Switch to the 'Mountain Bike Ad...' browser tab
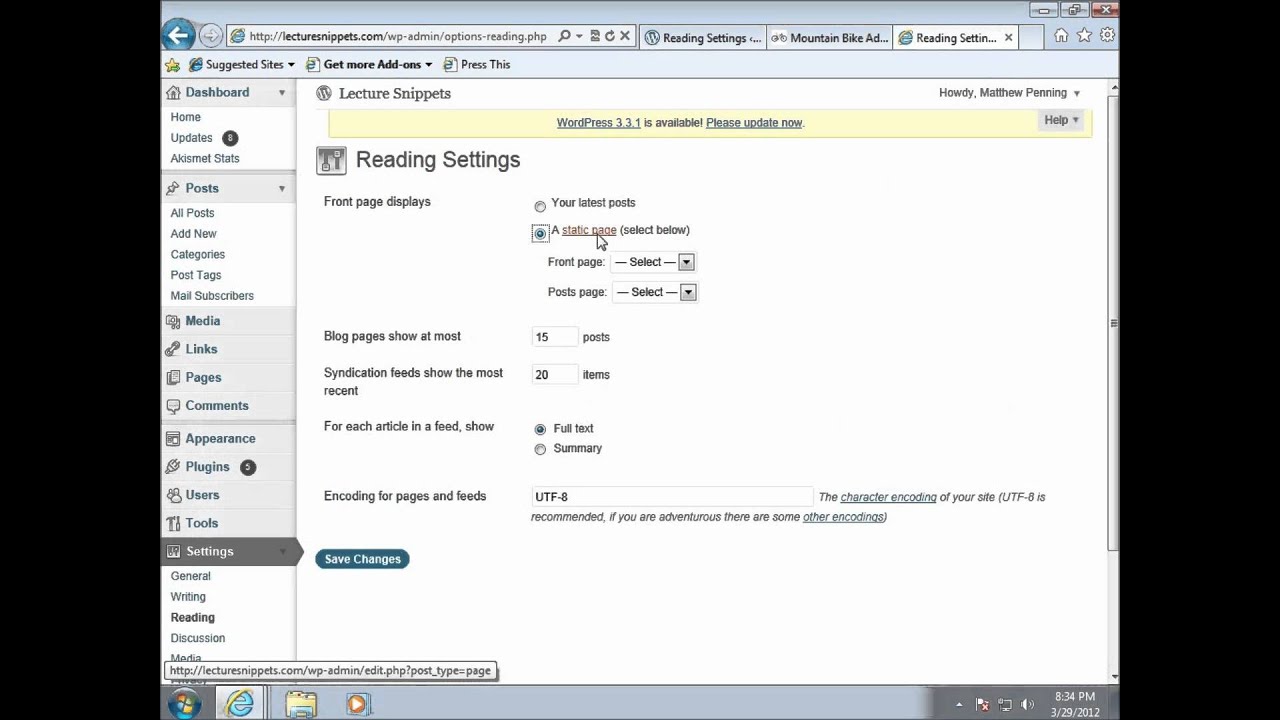 [x=829, y=38]
